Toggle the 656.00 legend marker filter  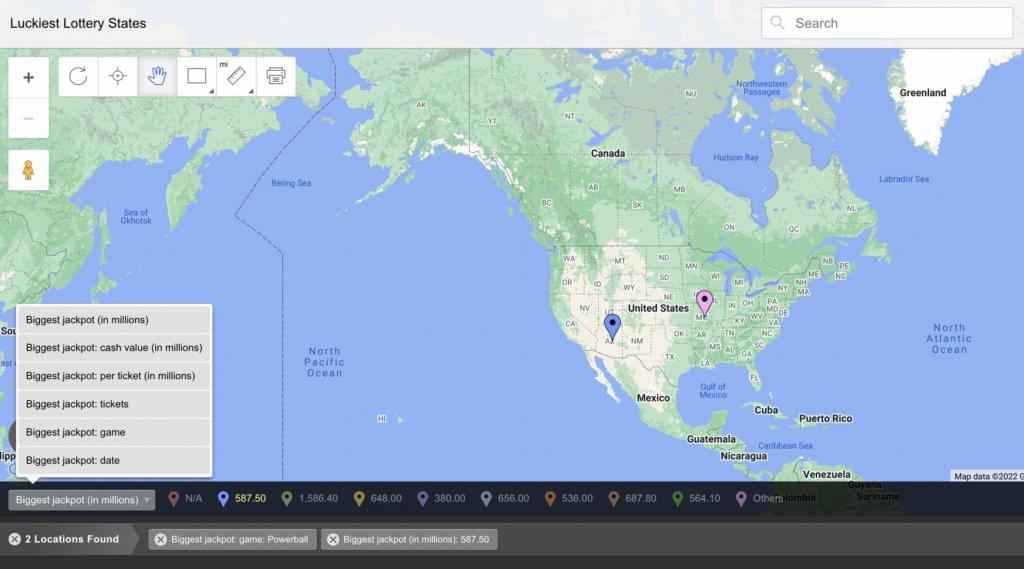tap(505, 498)
